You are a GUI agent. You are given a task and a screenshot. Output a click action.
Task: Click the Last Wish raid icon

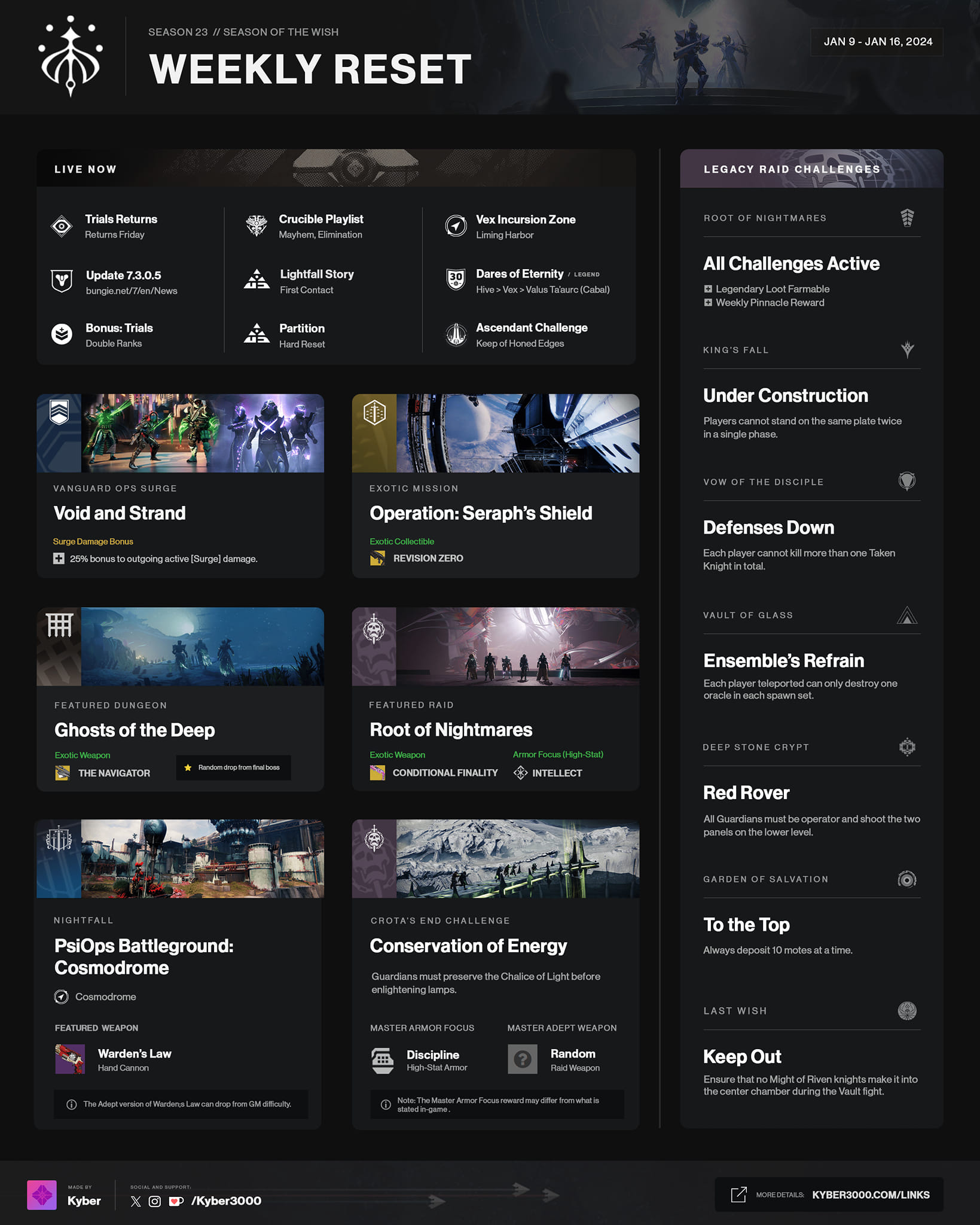click(x=907, y=1010)
